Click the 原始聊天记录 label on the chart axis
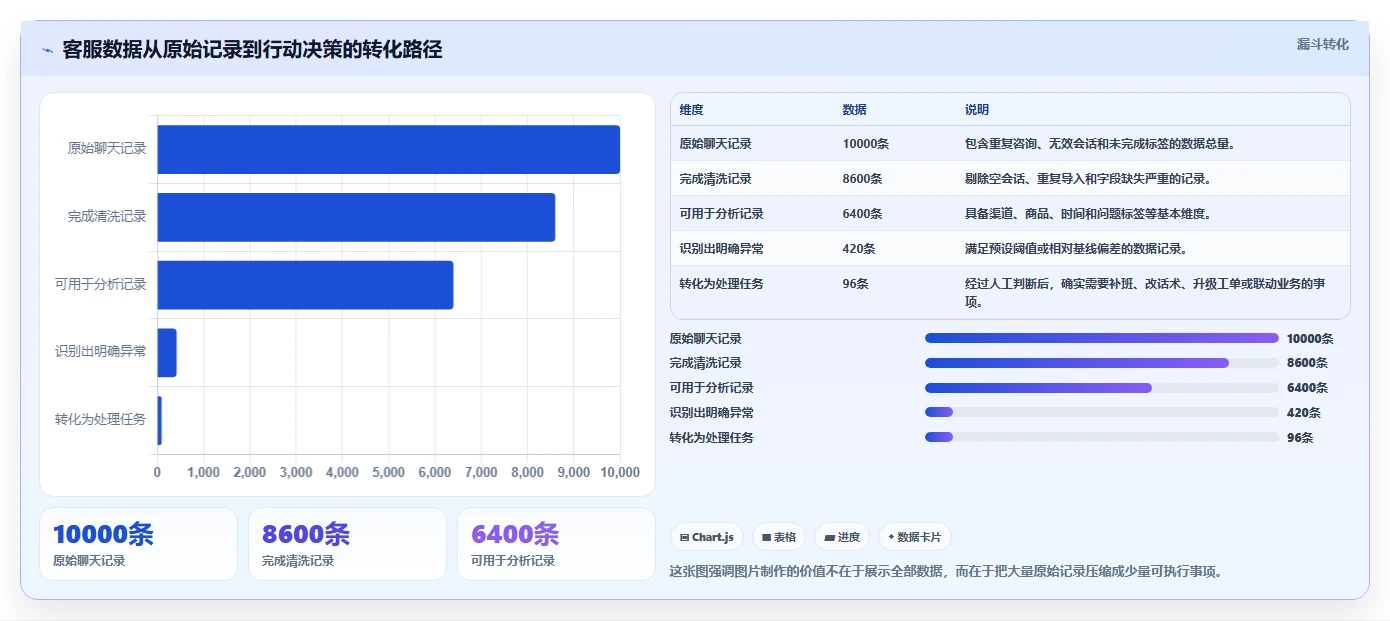 (x=107, y=149)
